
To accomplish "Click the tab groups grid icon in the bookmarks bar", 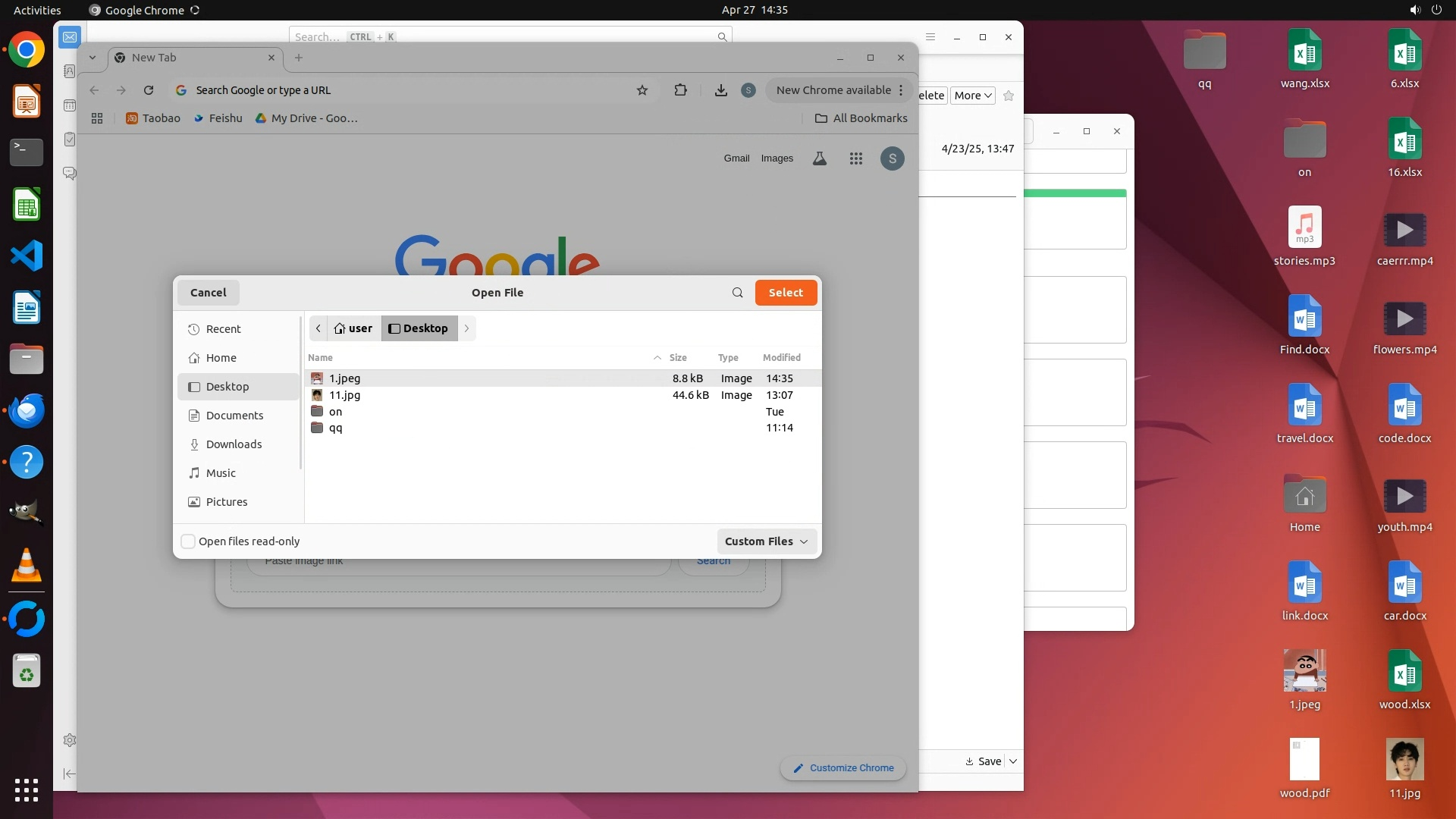I will click(97, 118).
